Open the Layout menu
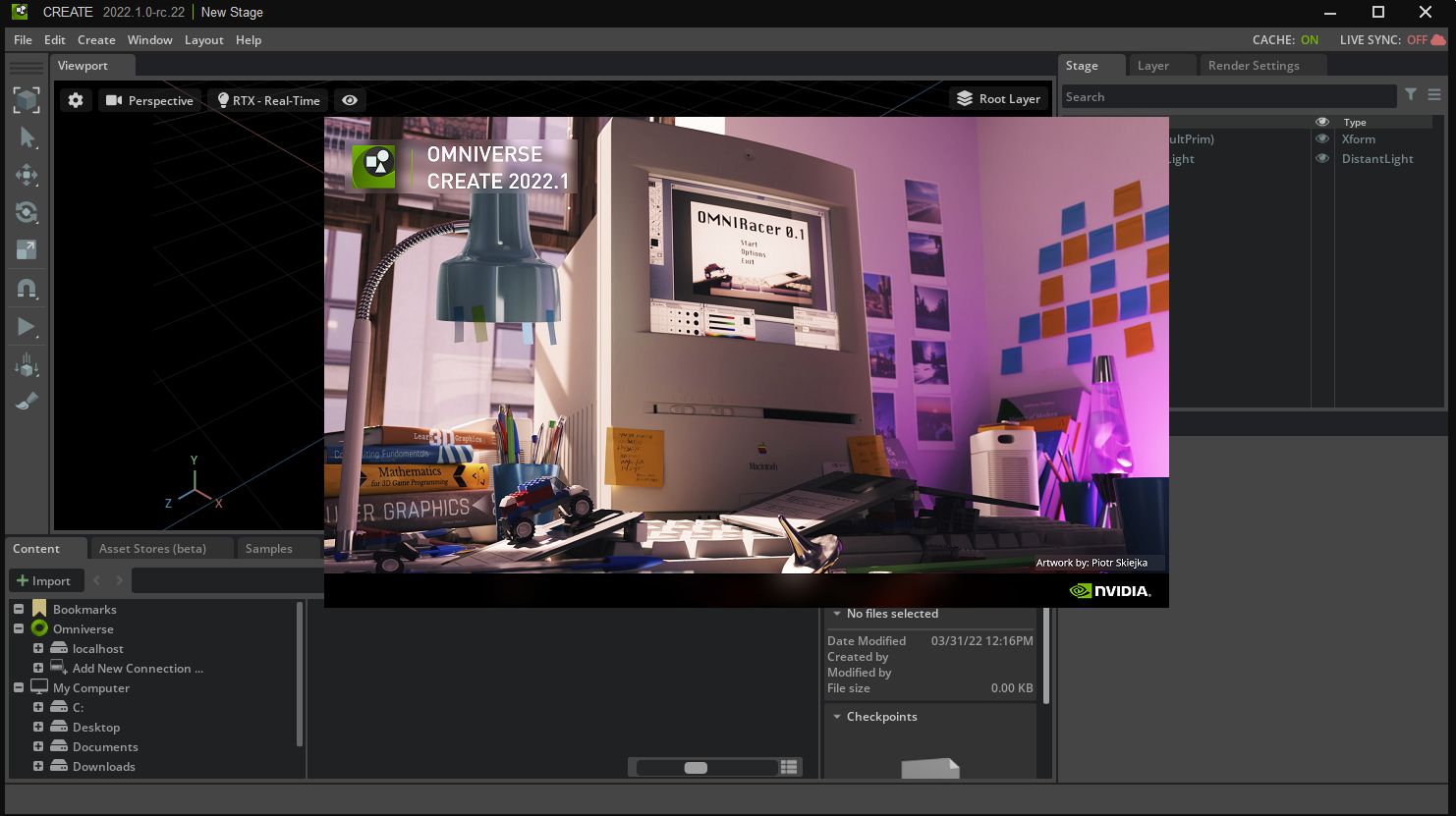The image size is (1456, 816). pos(203,39)
